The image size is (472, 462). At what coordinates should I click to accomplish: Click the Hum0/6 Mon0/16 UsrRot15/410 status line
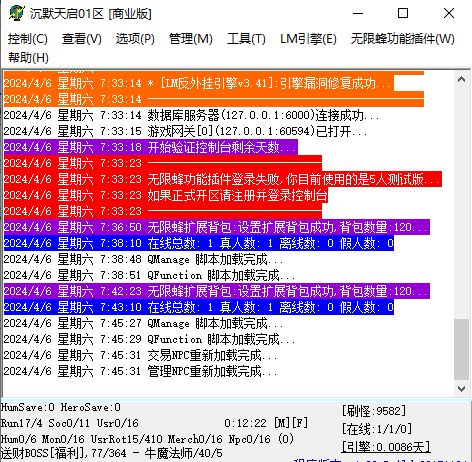click(147, 439)
